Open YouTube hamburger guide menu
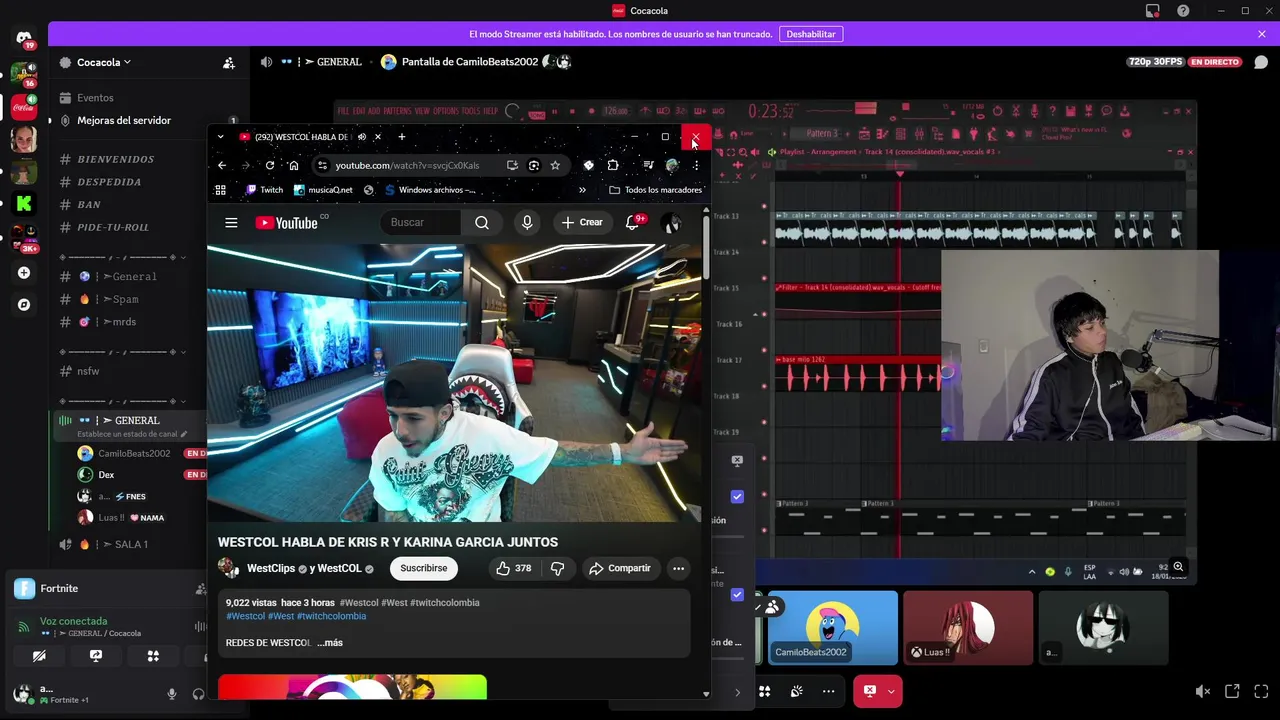The width and height of the screenshot is (1280, 720). pos(231,223)
